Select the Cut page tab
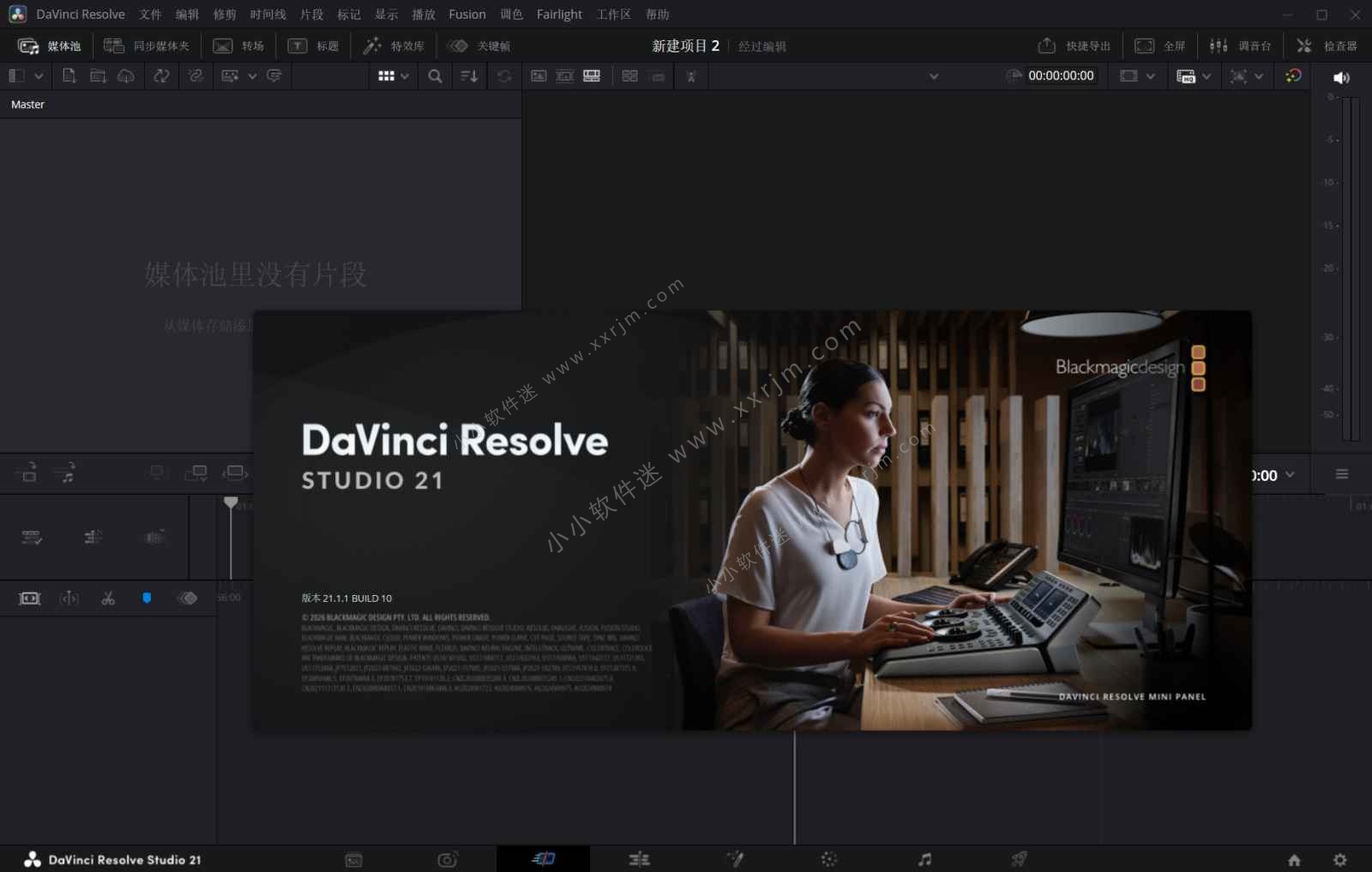The width and height of the screenshot is (1372, 872). (543, 859)
